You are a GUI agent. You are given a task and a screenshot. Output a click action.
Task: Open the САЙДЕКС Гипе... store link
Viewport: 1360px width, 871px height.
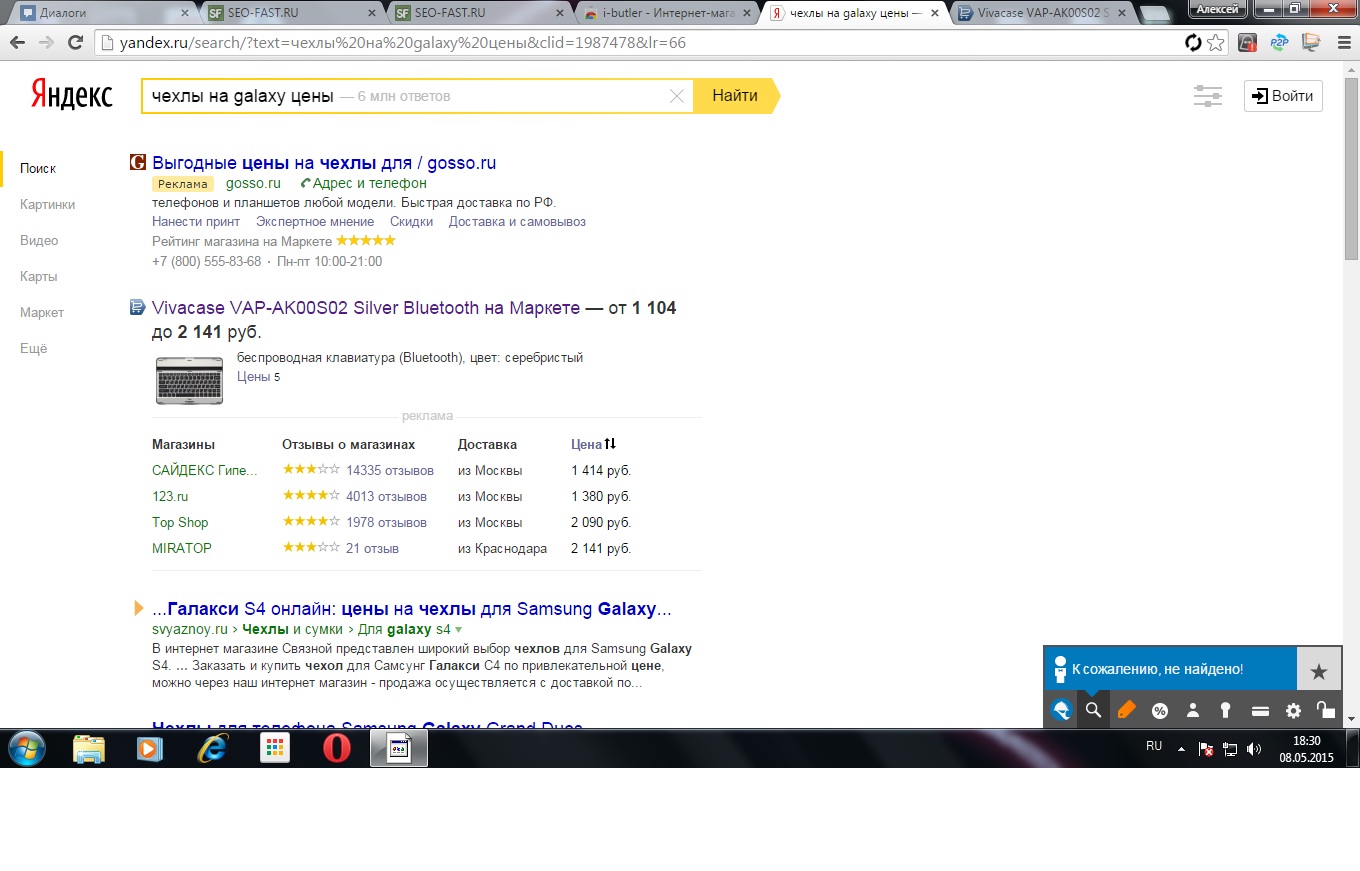point(204,470)
